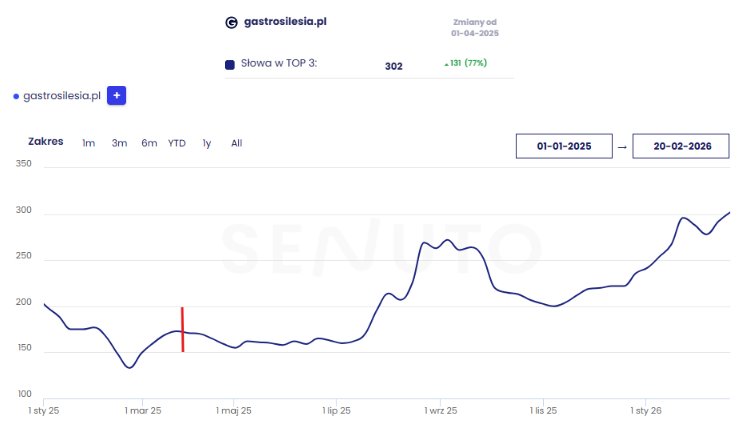Show All data range
The image size is (751, 429).
[x=237, y=143]
